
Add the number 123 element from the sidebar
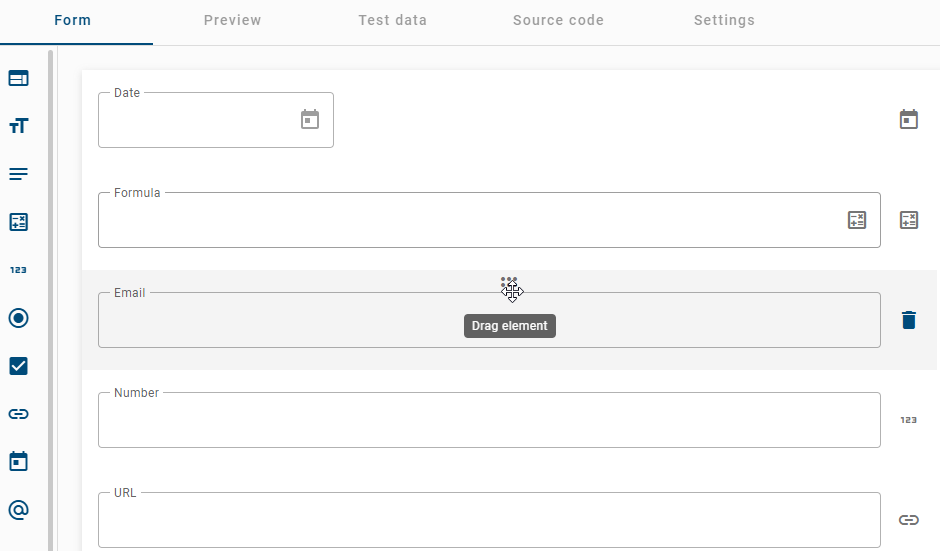coord(19,270)
